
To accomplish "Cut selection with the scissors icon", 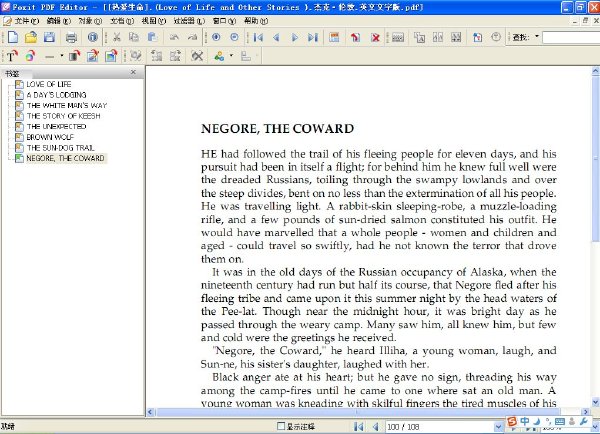I will pos(117,37).
